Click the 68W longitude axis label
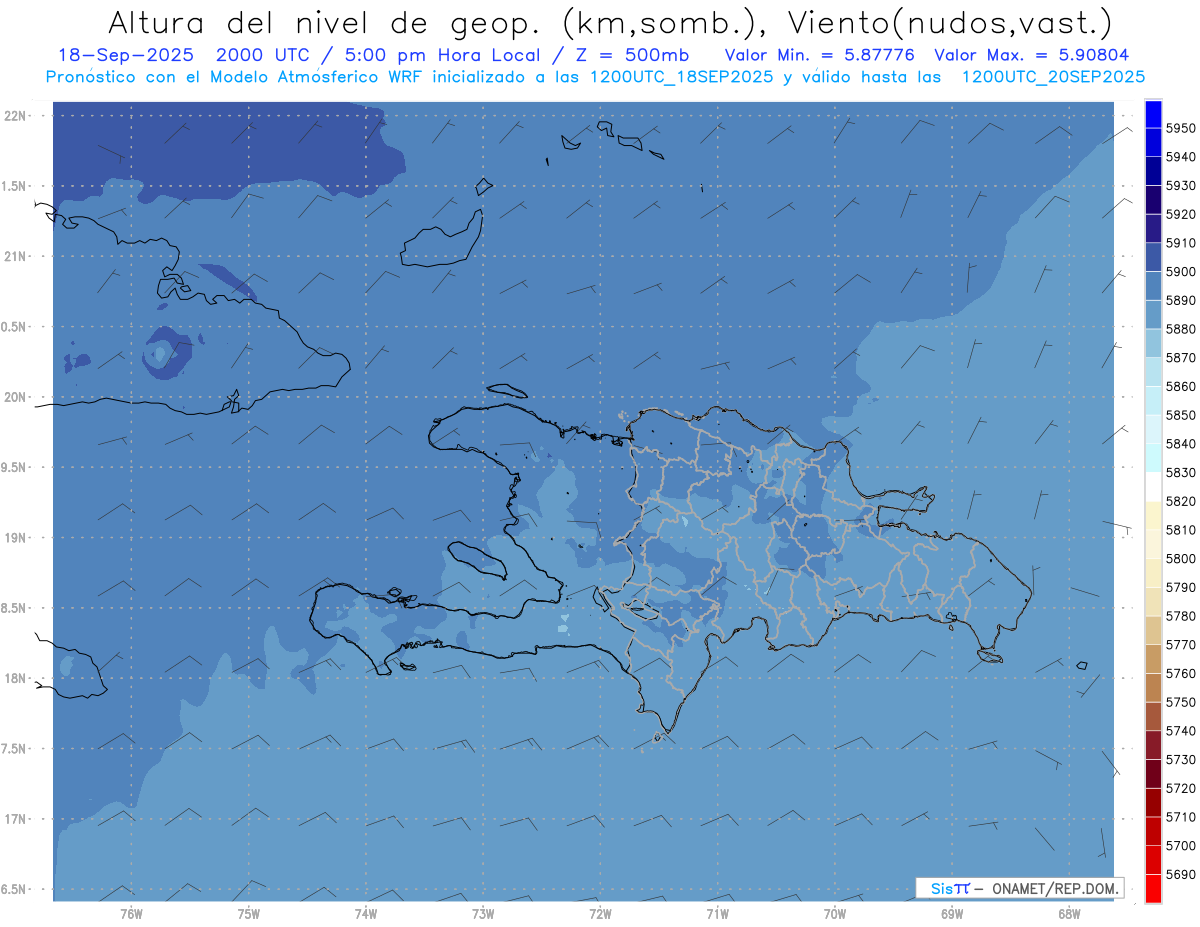 point(1069,913)
